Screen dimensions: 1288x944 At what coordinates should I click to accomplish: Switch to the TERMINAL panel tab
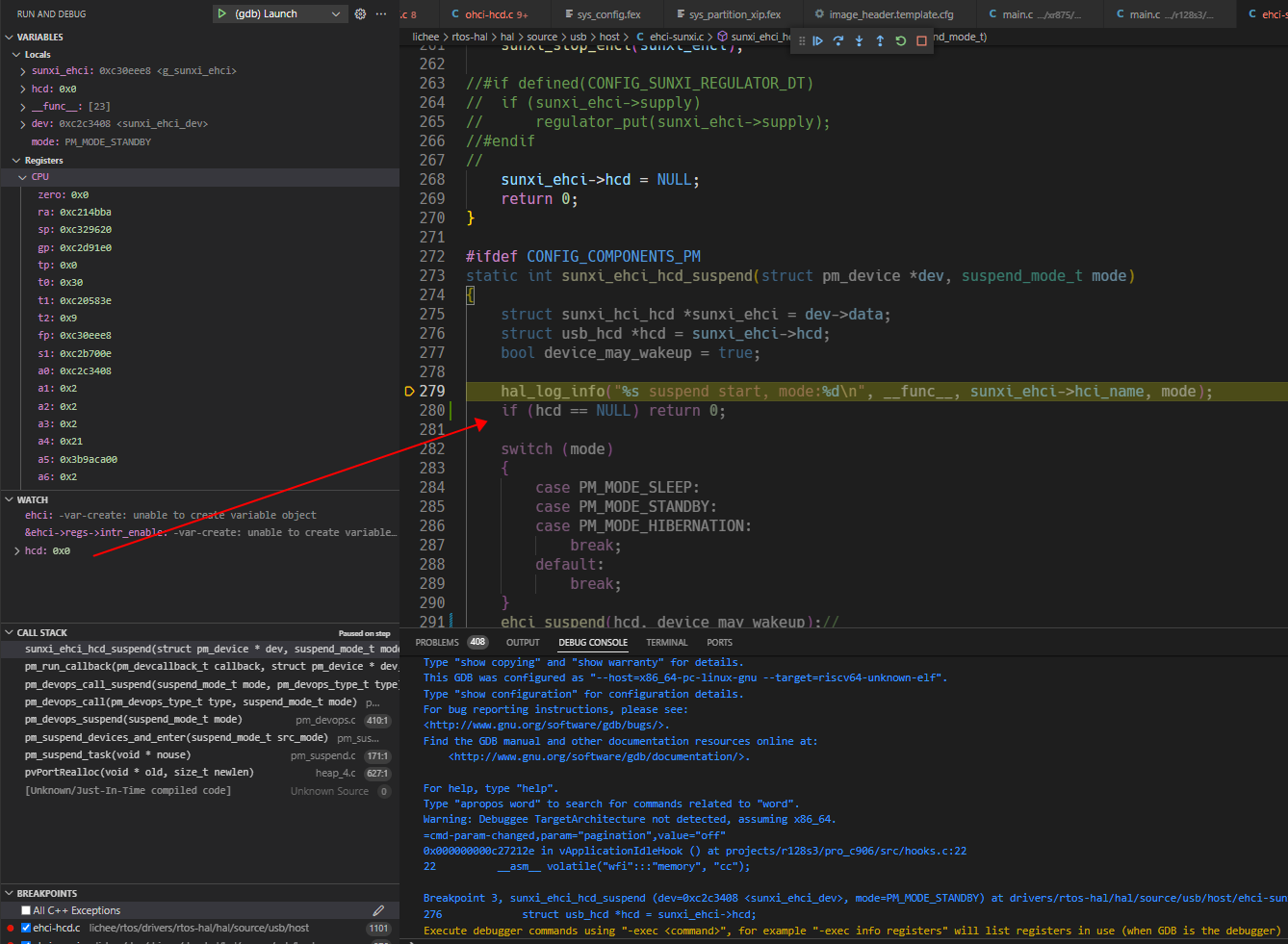(x=666, y=643)
